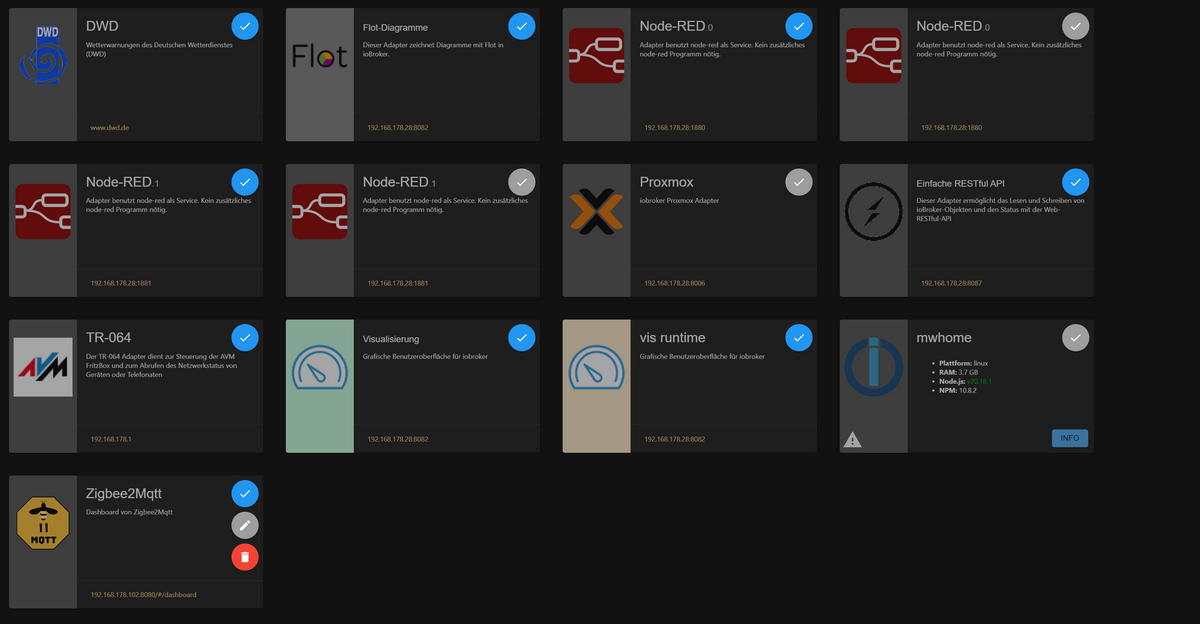The width and height of the screenshot is (1200, 624).
Task: Toggle the Zigbee2Mqtt card checkmark
Action: [x=245, y=493]
